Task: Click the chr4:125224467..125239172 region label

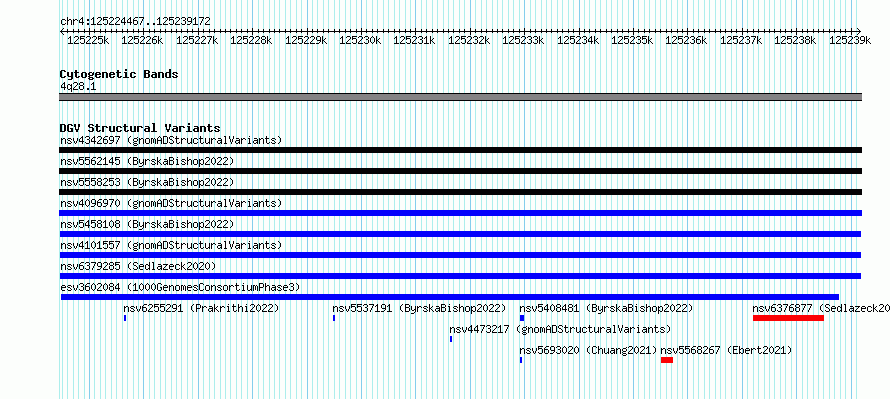Action: (x=135, y=21)
